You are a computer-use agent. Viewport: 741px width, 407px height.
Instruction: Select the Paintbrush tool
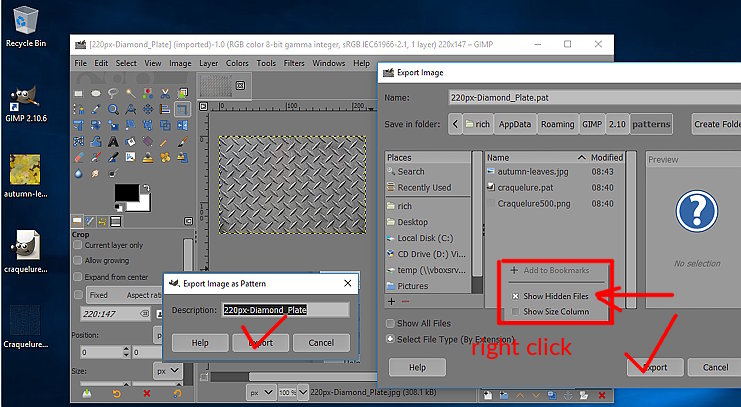(182, 141)
